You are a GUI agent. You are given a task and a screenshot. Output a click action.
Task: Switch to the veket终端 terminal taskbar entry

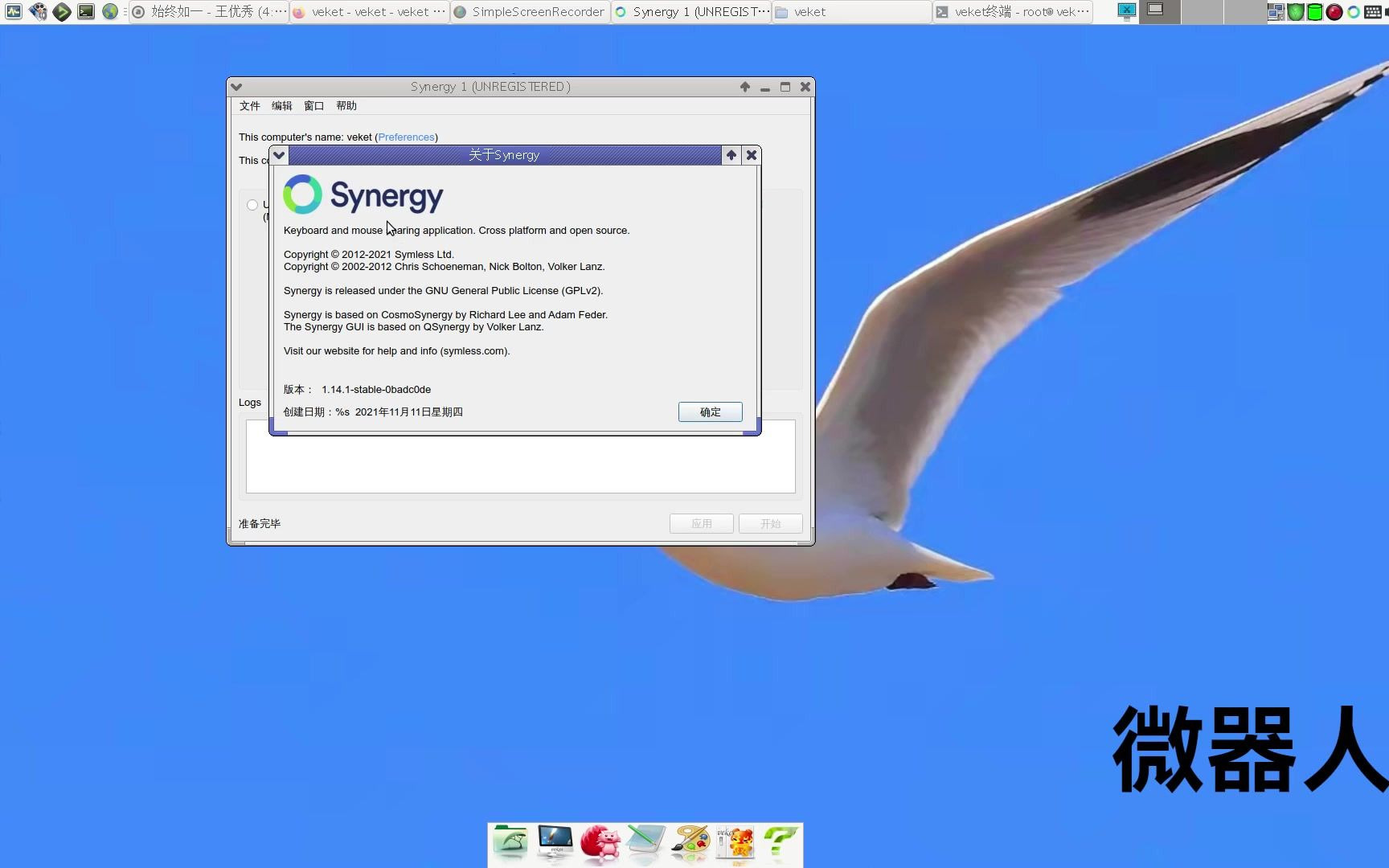pos(1013,11)
